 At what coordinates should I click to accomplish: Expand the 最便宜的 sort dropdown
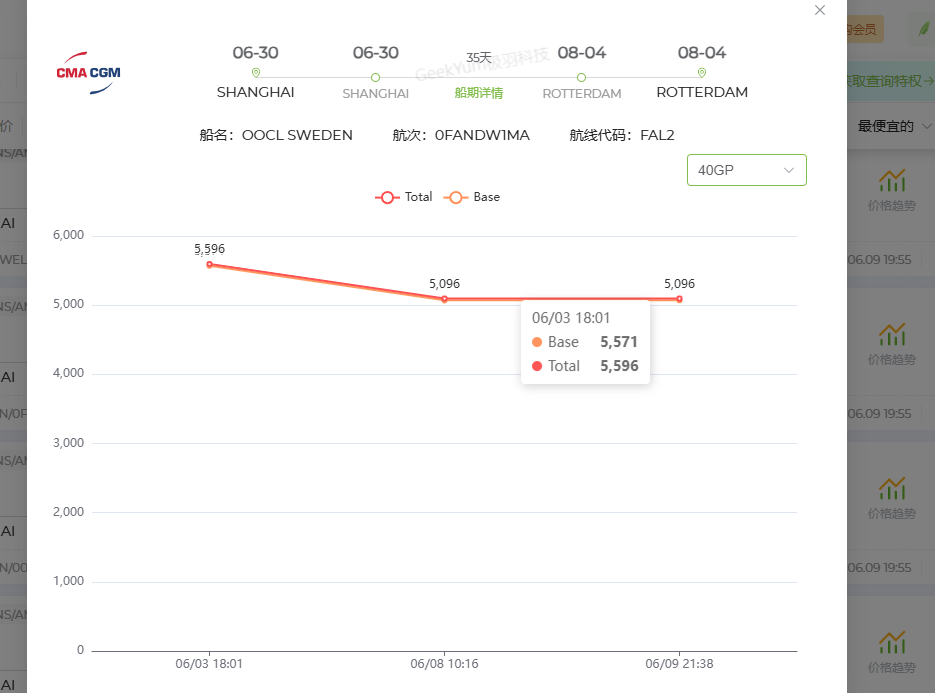(894, 126)
